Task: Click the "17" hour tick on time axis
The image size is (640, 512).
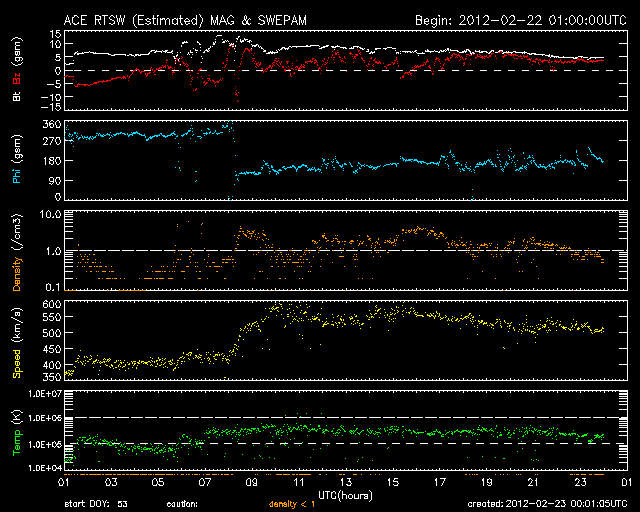Action: [440, 483]
